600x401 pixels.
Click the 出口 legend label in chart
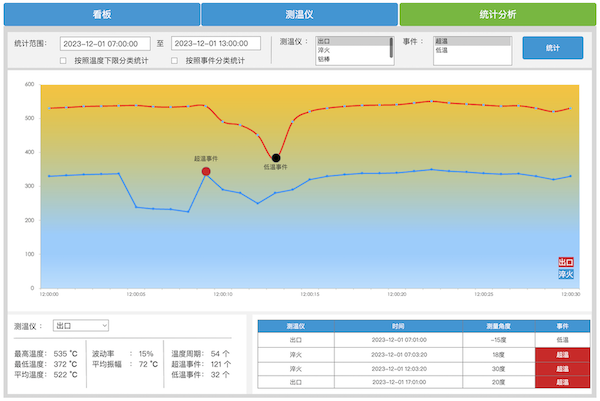566,262
